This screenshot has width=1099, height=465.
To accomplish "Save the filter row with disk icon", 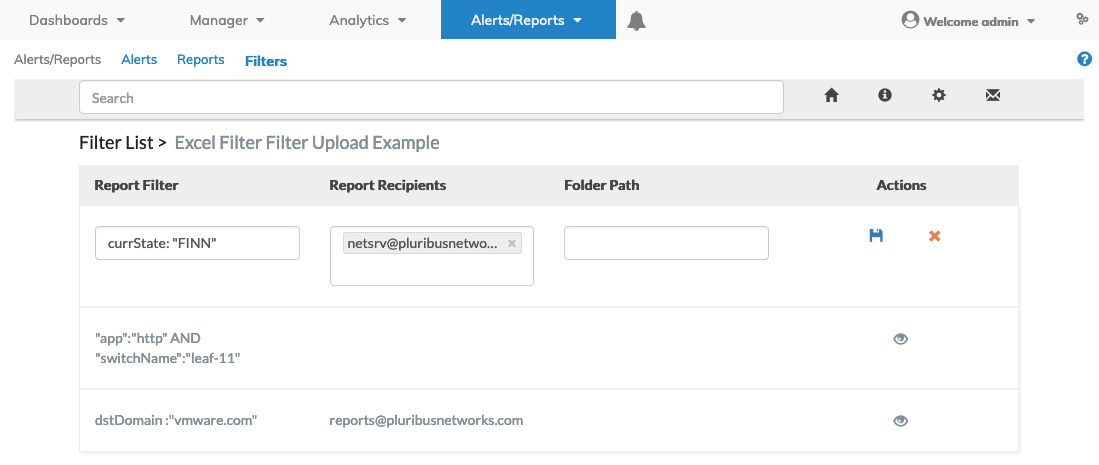I will [x=876, y=236].
